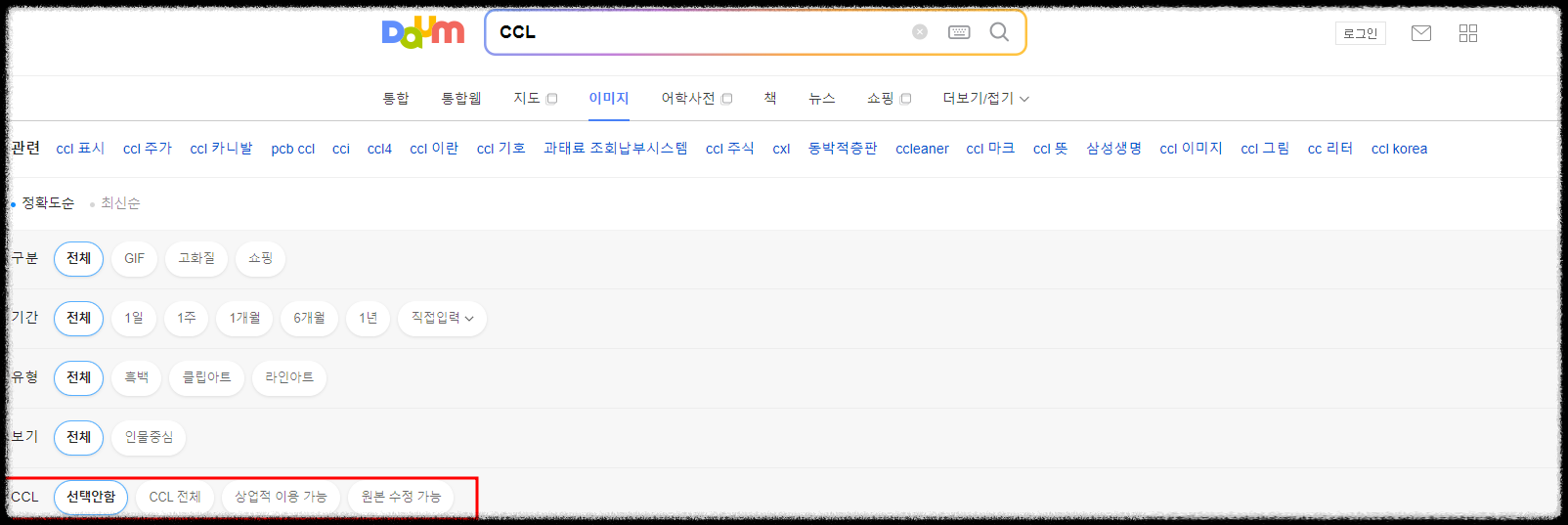Expand the 더보기/접기 menu
Viewport: 1568px width, 525px height.
pyautogui.click(x=985, y=98)
